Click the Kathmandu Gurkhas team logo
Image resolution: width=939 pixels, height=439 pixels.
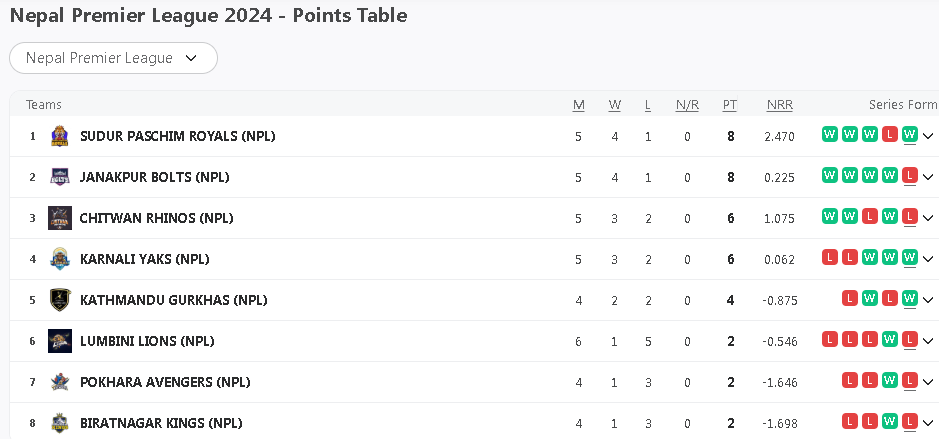(x=60, y=300)
